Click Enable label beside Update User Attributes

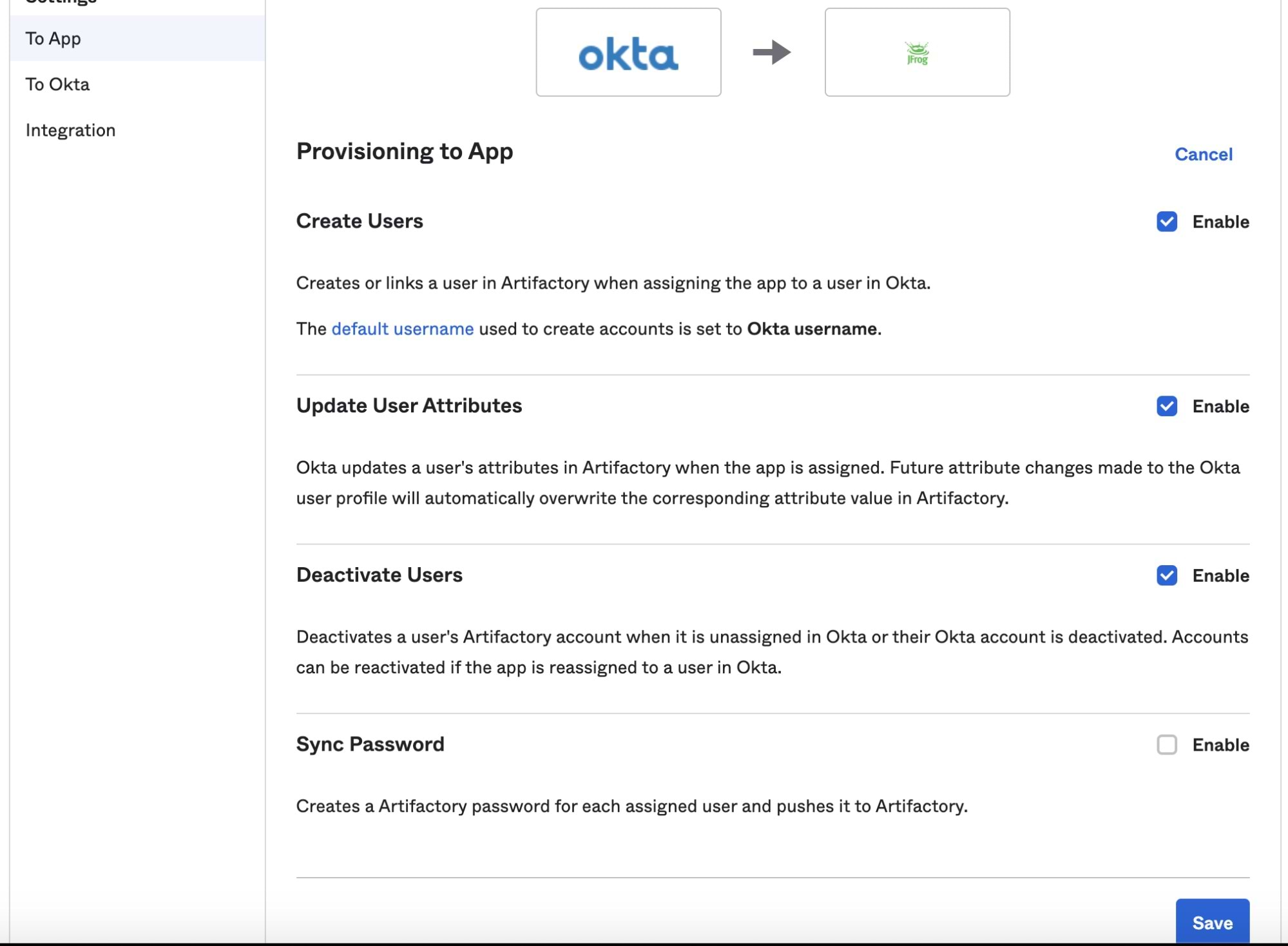(x=1220, y=406)
